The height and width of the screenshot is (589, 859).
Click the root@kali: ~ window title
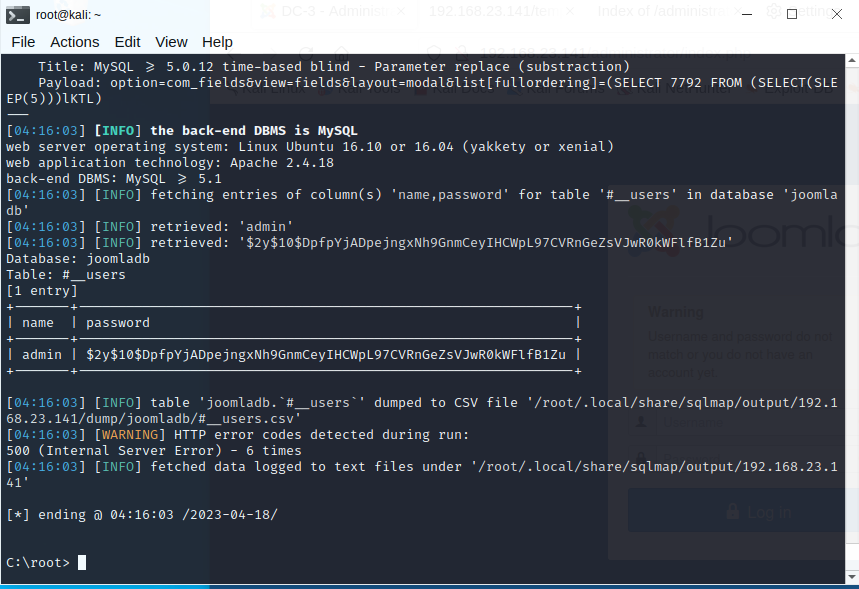pos(68,15)
